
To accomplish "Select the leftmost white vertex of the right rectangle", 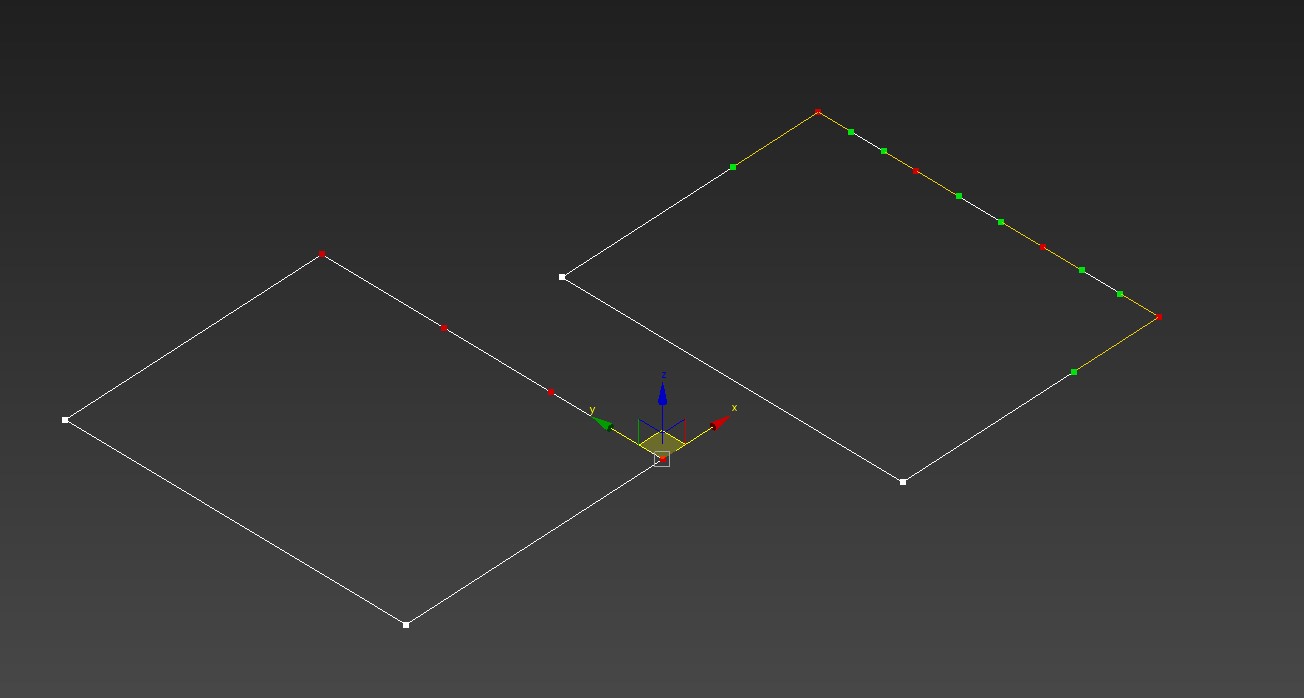I will 562,277.
